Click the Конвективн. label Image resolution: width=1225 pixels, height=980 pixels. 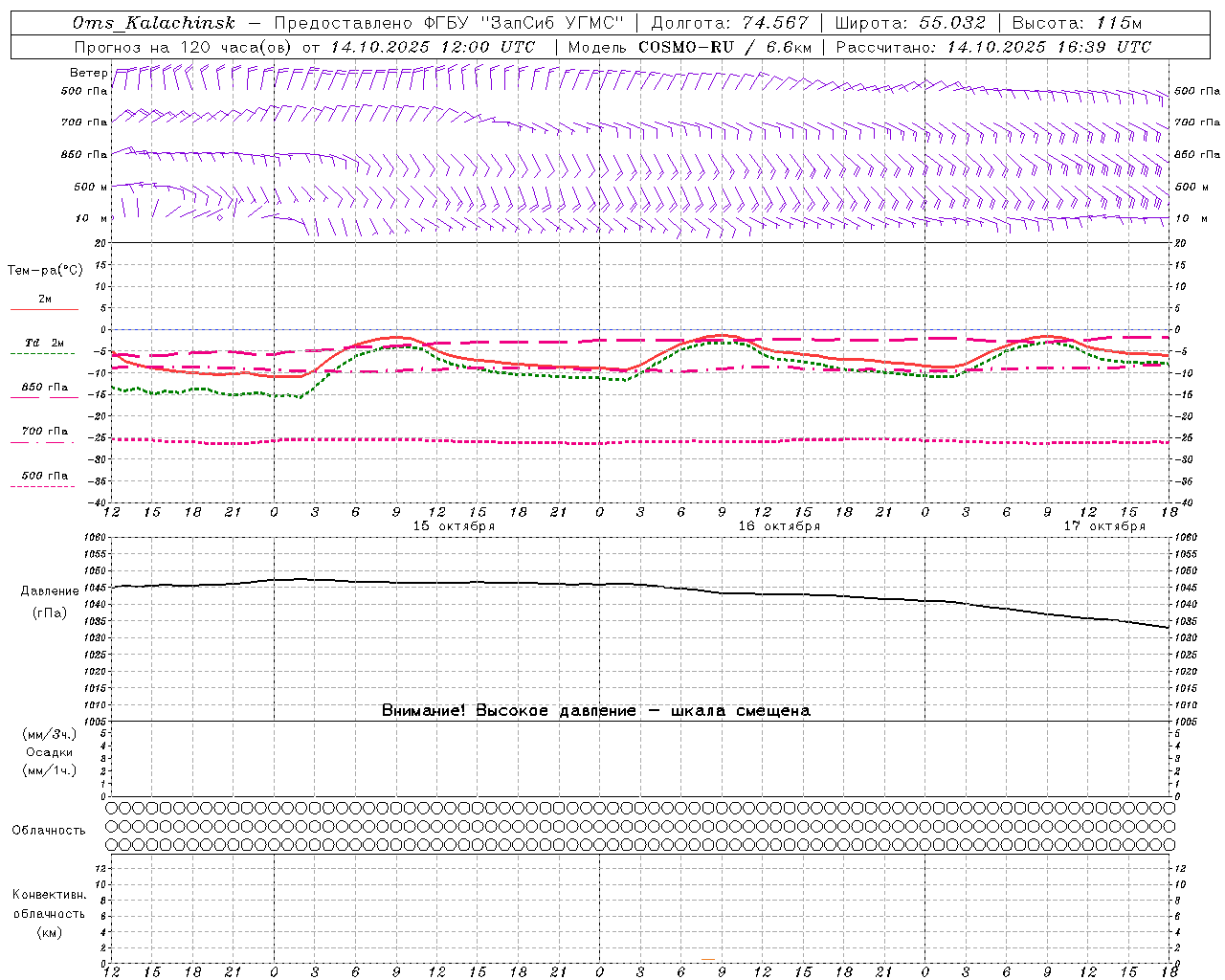[49, 895]
